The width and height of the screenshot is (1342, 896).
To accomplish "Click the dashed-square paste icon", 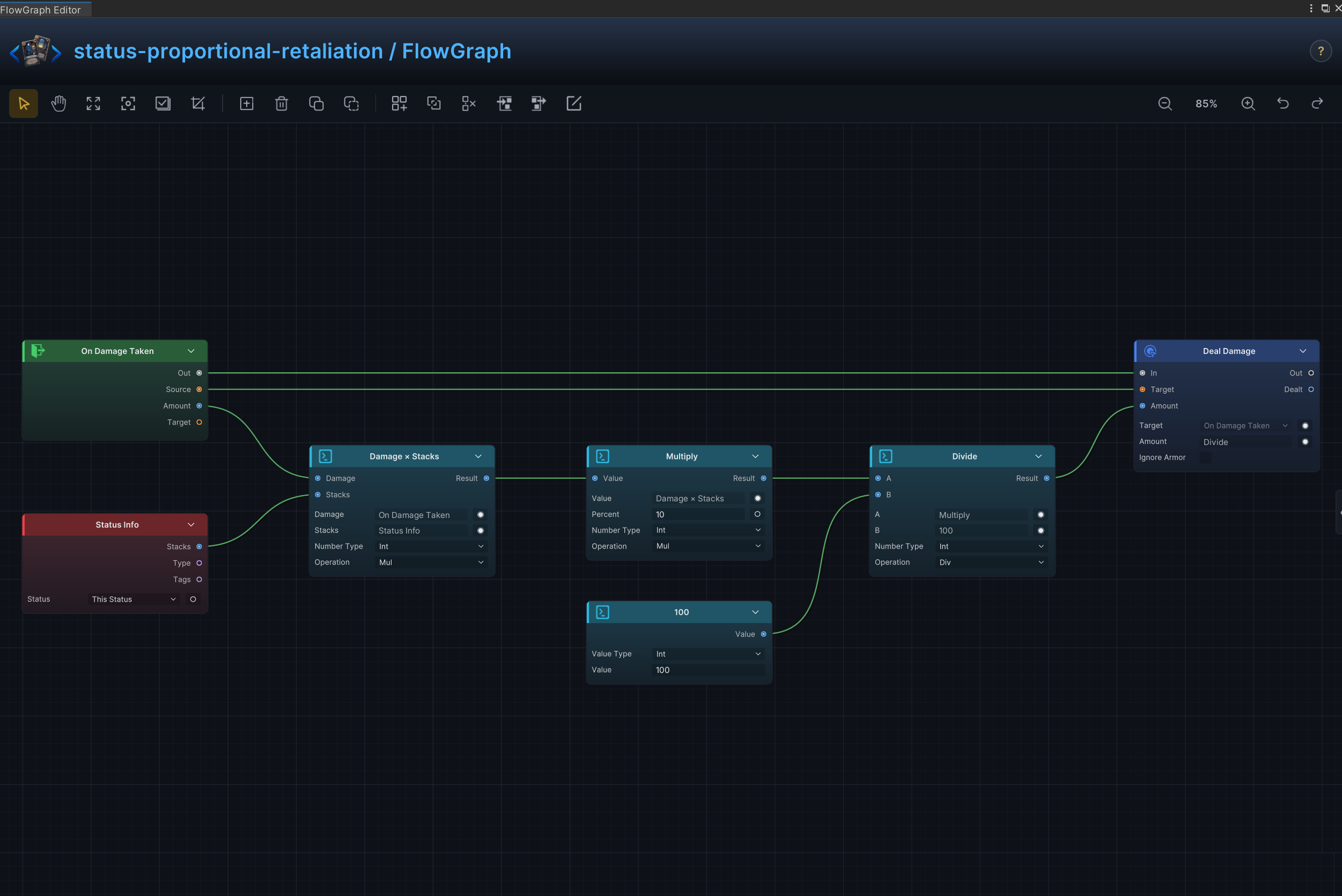I will point(351,103).
